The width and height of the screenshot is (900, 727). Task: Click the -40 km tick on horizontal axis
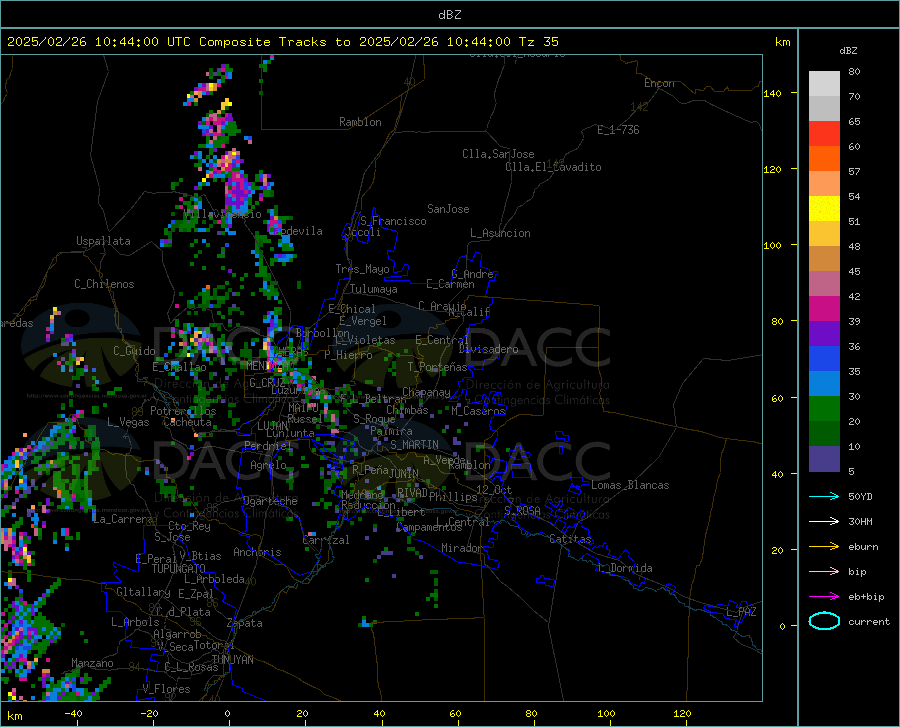pos(73,714)
